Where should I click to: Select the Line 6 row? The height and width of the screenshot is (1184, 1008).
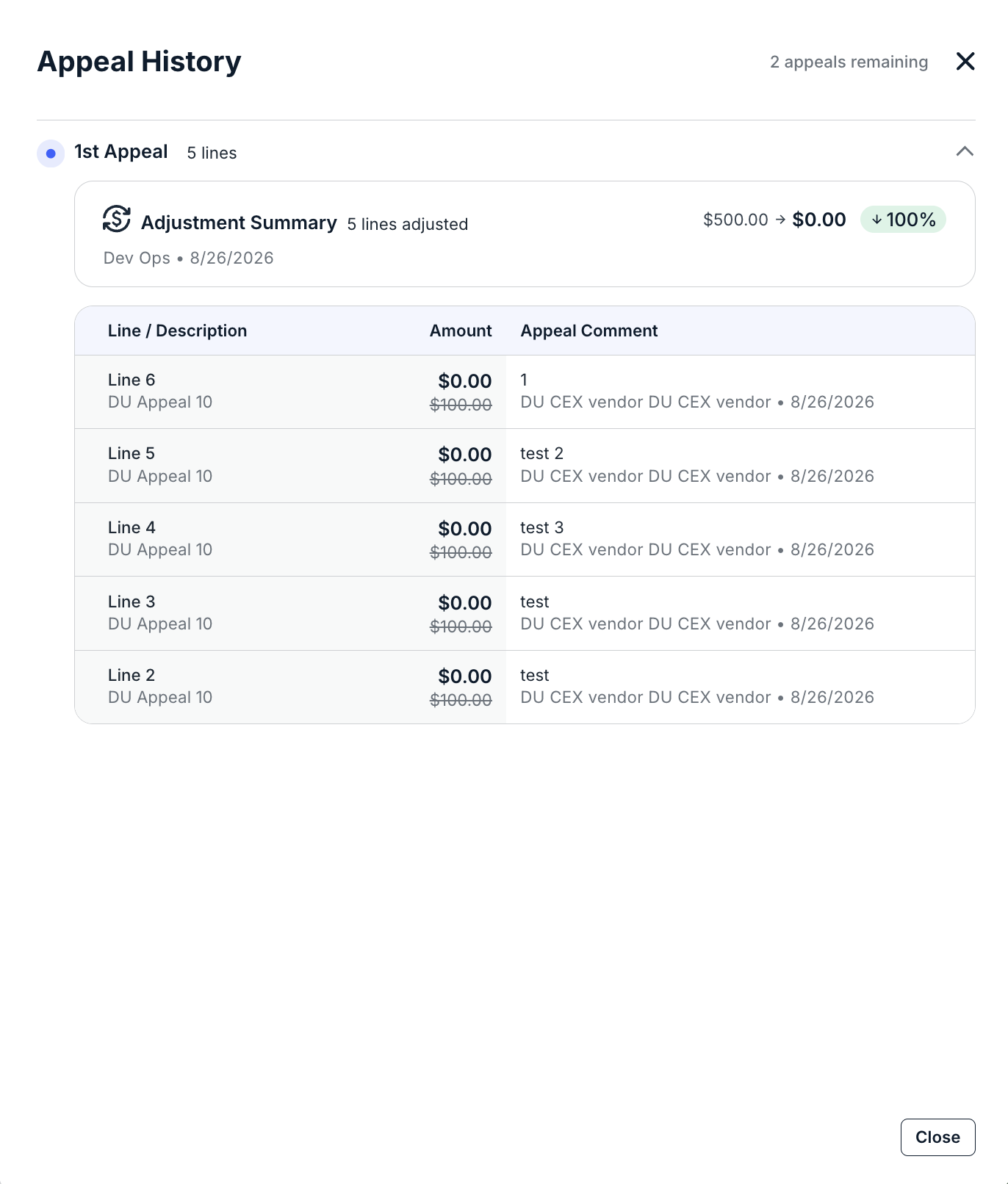coord(525,392)
